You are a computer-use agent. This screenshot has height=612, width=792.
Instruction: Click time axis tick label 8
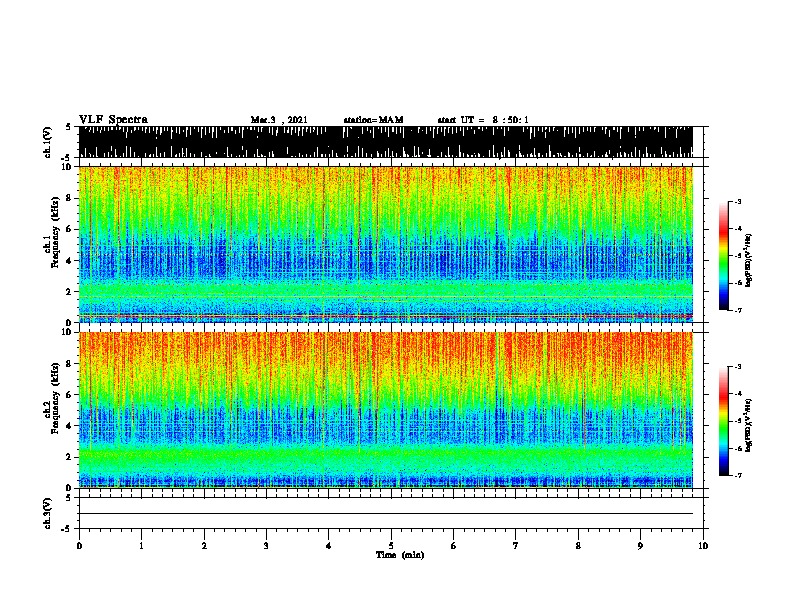pyautogui.click(x=578, y=546)
